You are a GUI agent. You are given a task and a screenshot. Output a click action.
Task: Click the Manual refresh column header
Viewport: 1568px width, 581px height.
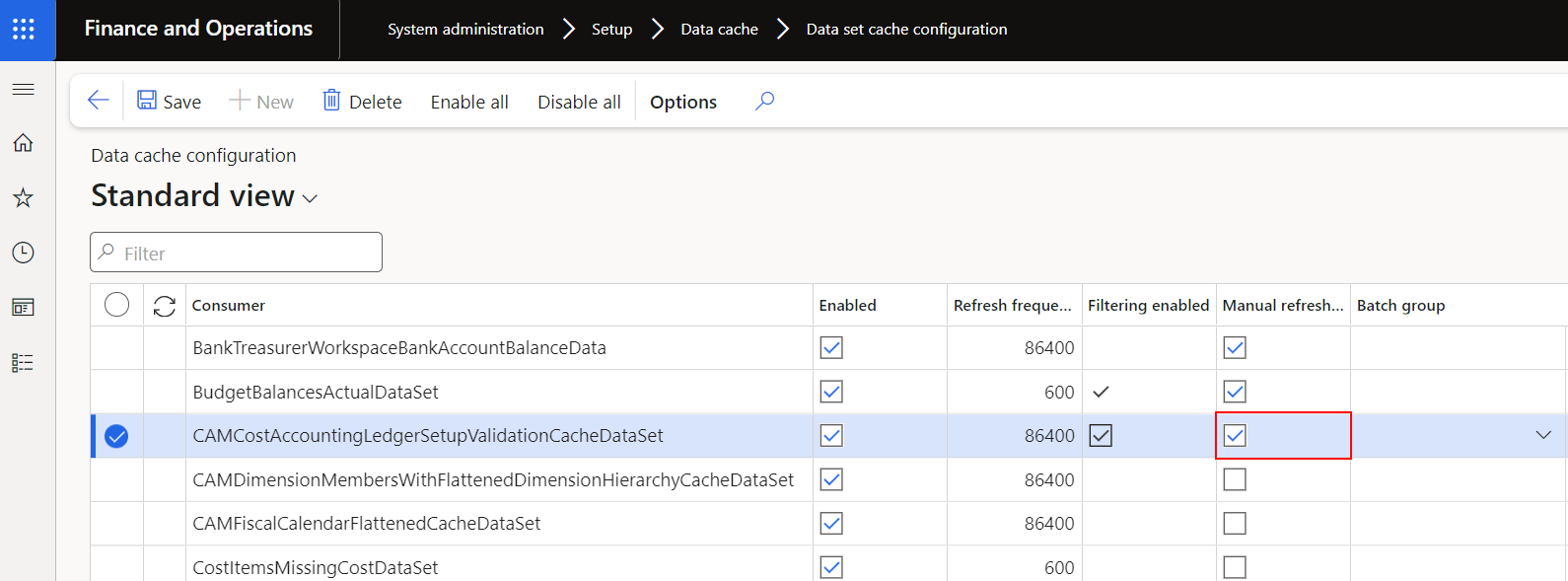(x=1283, y=306)
